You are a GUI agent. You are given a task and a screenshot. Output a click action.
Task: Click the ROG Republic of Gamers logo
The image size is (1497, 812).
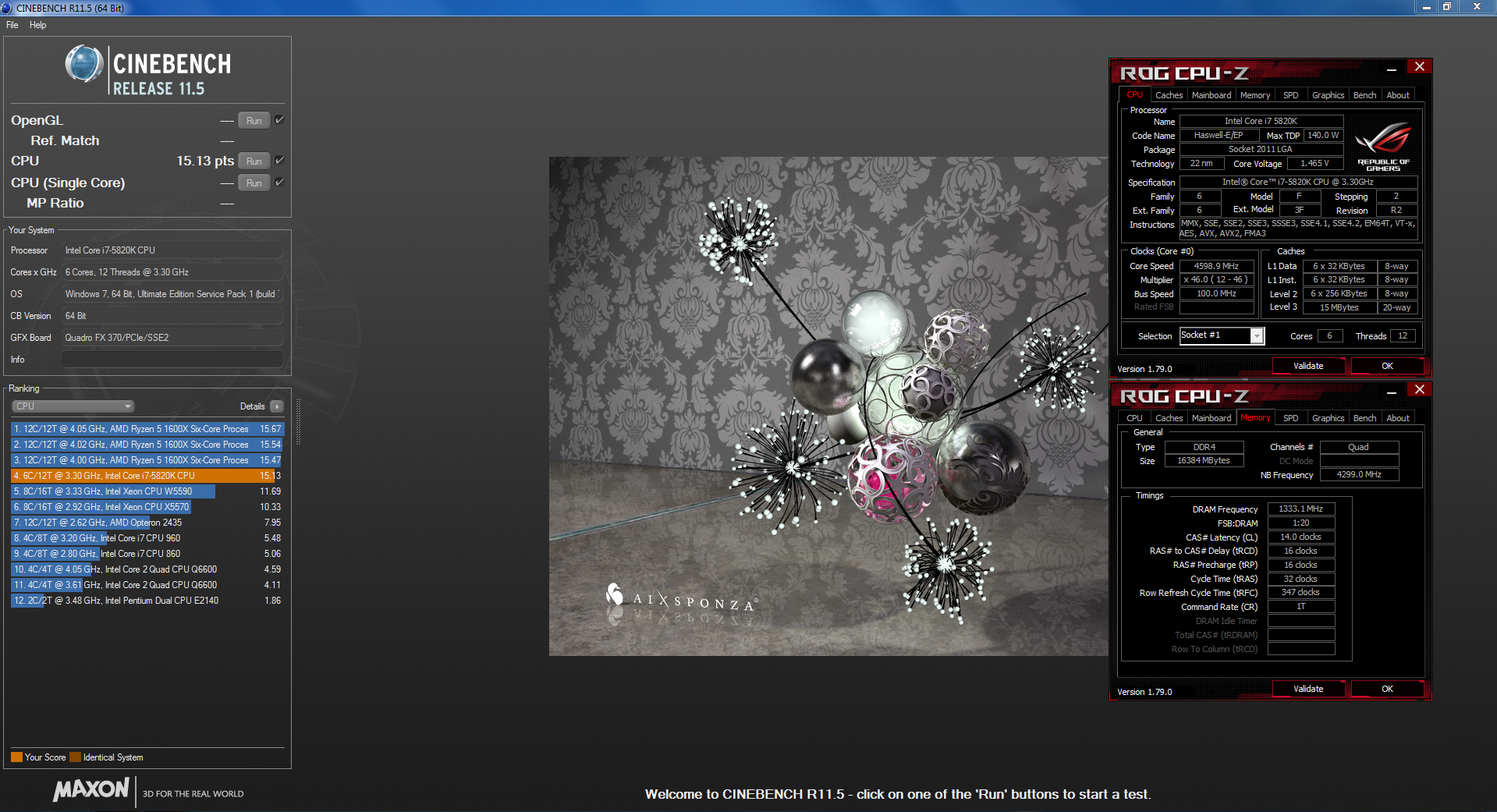coord(1383,147)
